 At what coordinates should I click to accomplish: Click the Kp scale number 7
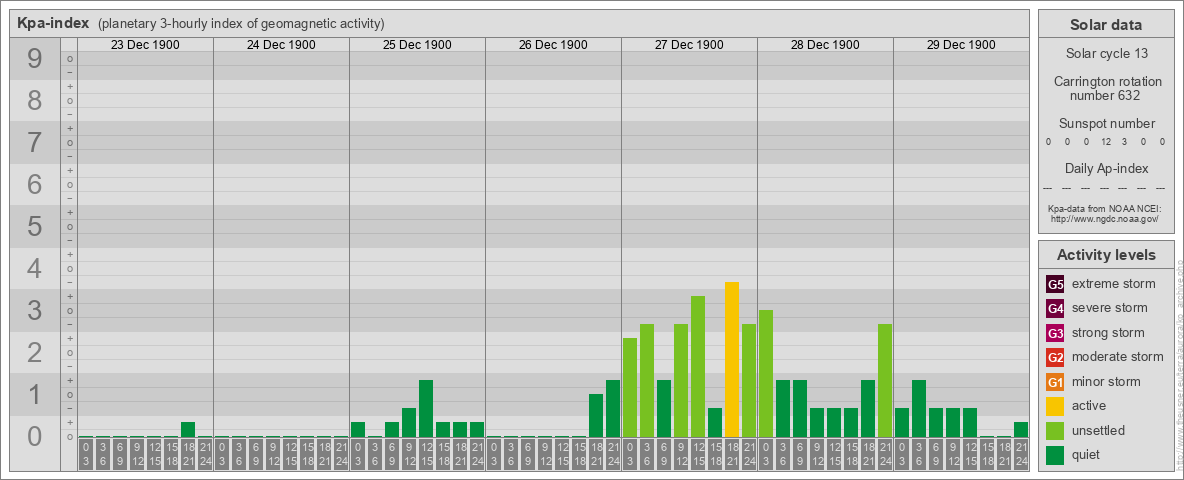34,143
